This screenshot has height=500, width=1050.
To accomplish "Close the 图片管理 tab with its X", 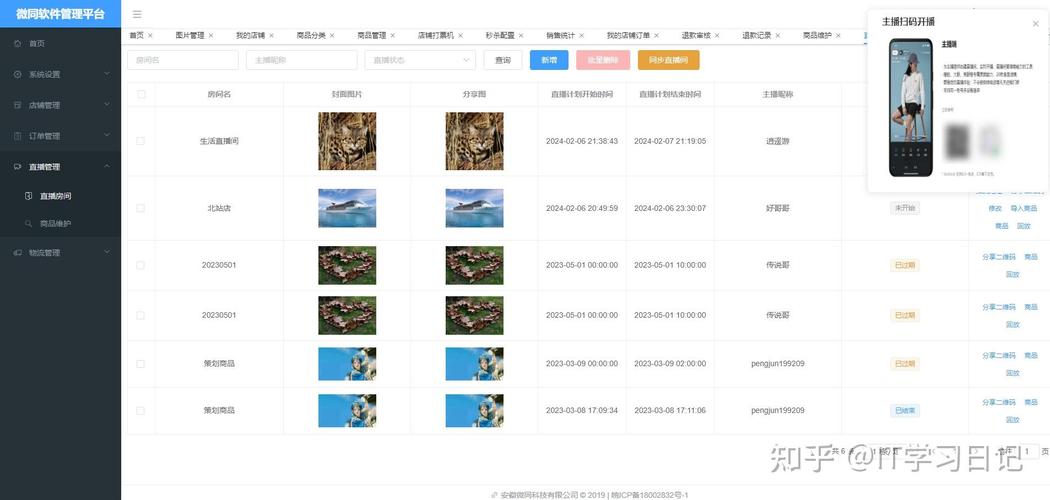I will (x=211, y=35).
